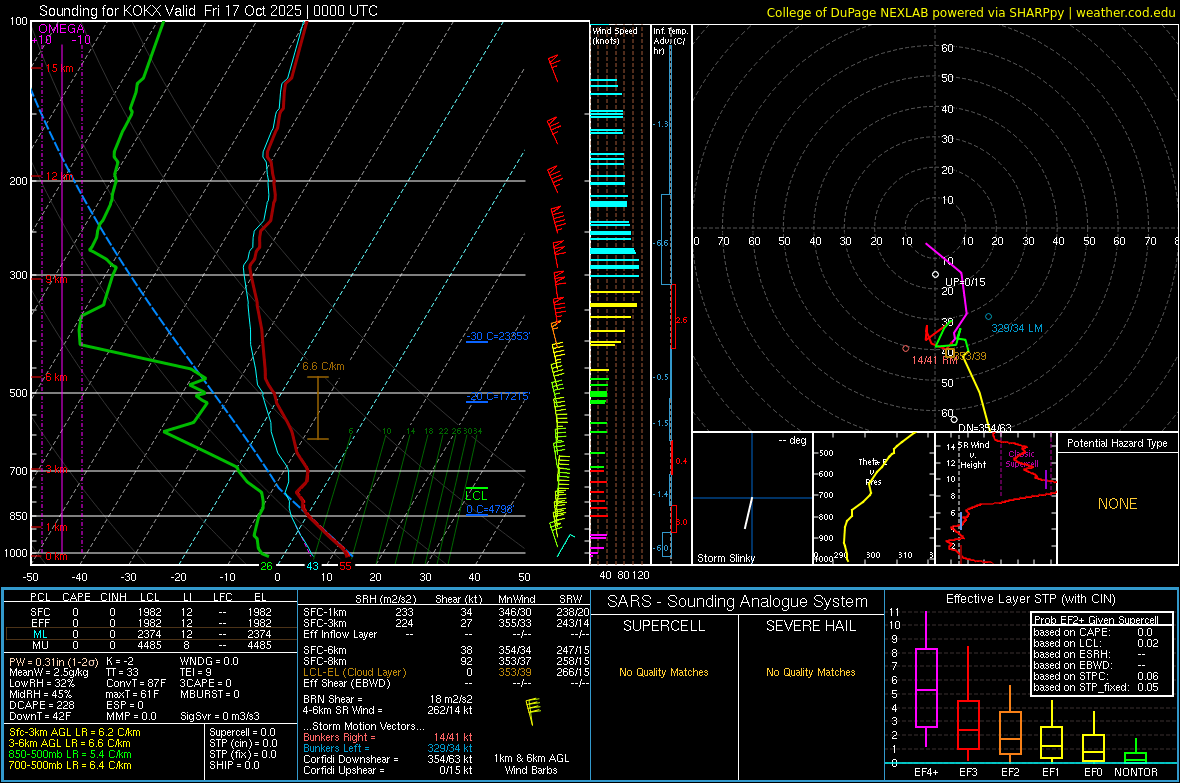Click the SigSvr = 0 m3/s3 value
Screen dimensions: 1180x783
point(220,716)
